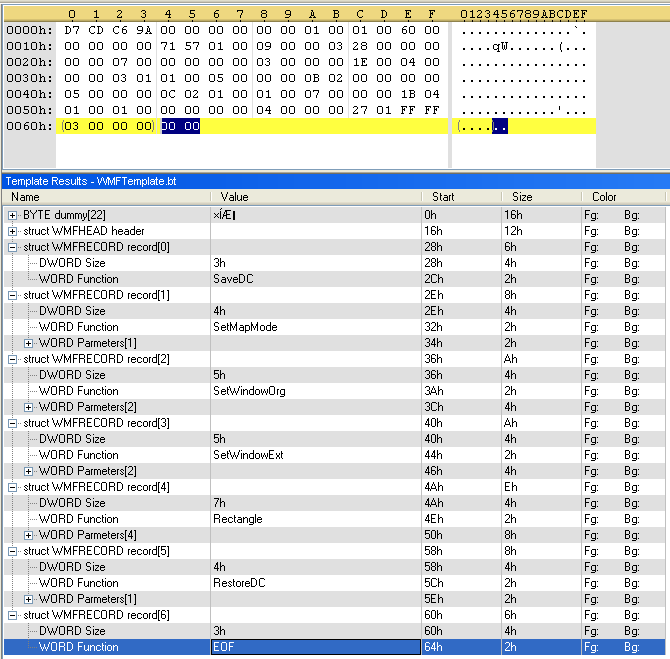
Task: Collapse the WMFRECORD record[6] struct
Action: pyautogui.click(x=13, y=615)
